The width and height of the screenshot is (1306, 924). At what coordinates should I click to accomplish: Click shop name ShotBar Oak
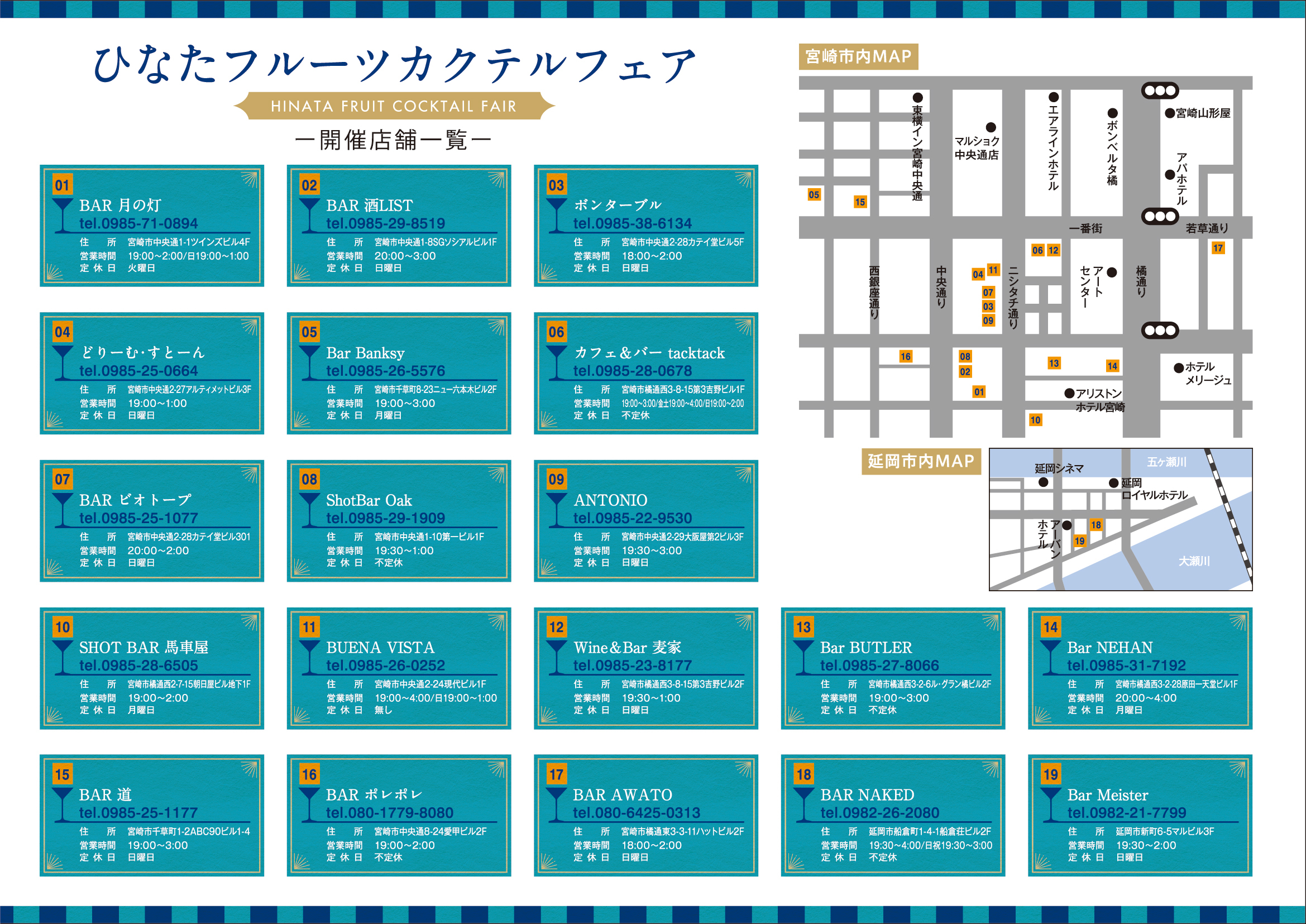pos(369,500)
